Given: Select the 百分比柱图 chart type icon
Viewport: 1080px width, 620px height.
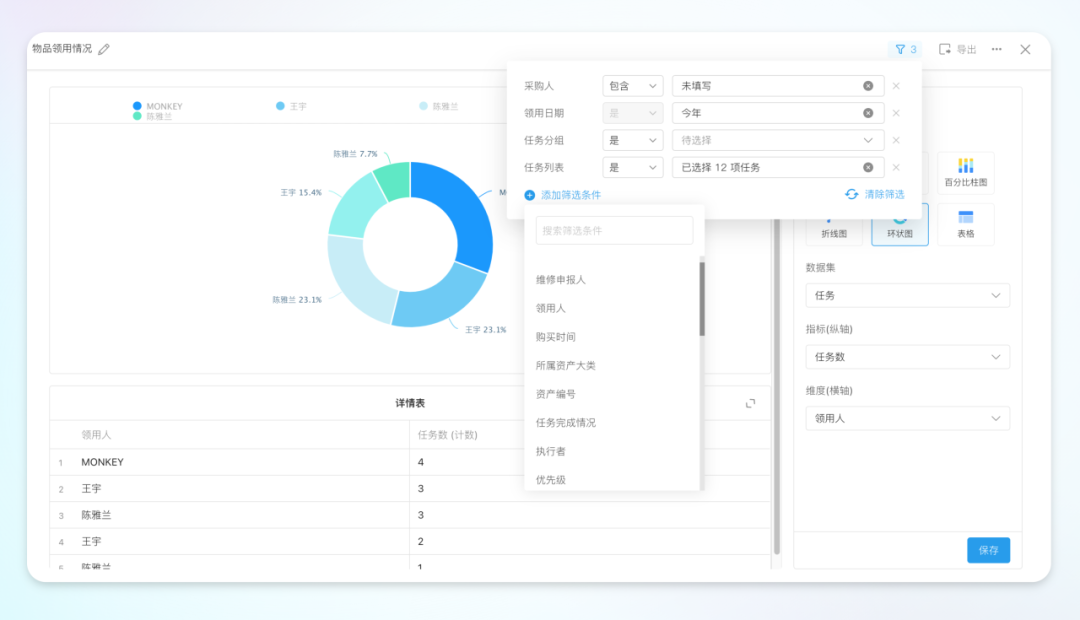Looking at the screenshot, I should pyautogui.click(x=965, y=172).
